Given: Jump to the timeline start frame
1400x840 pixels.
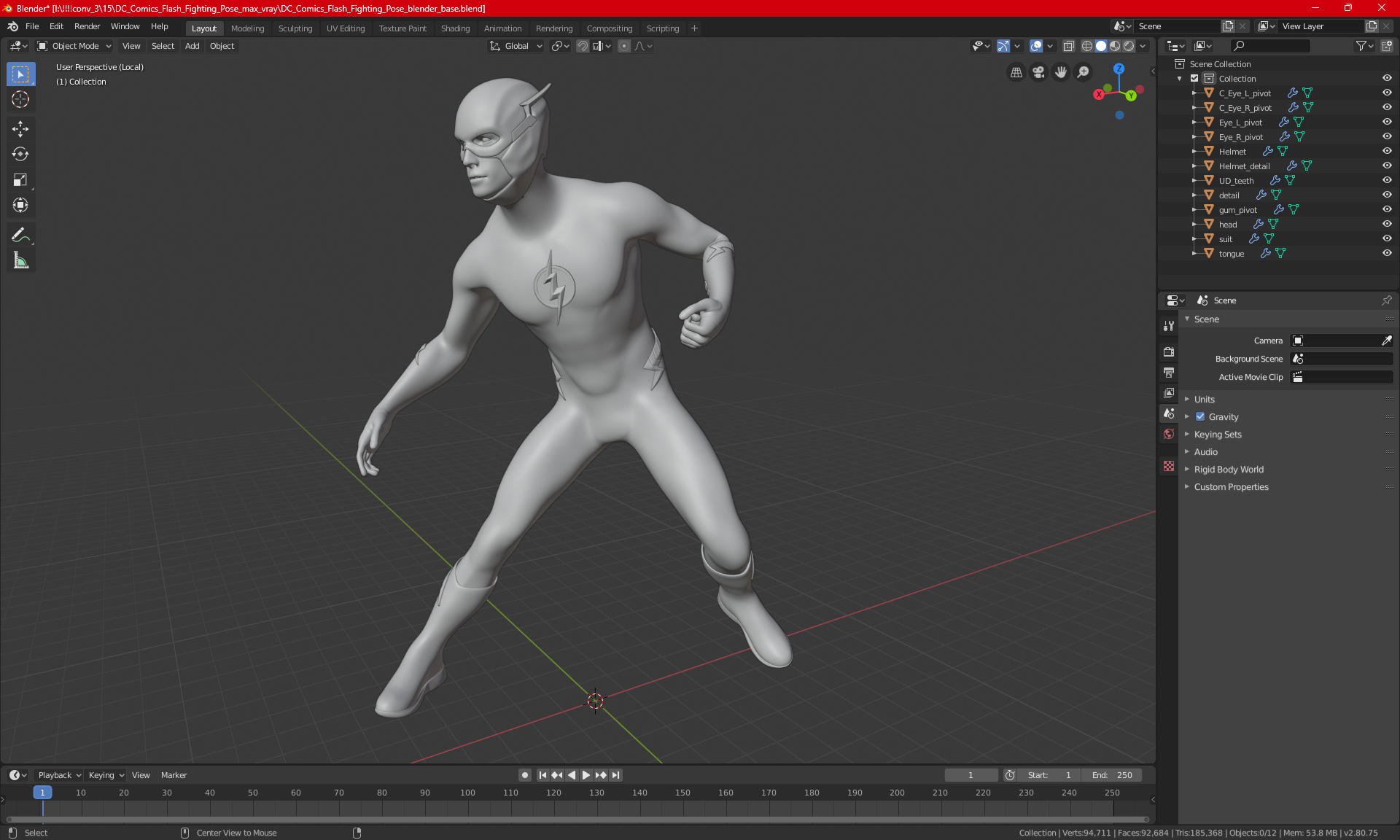Looking at the screenshot, I should [542, 775].
